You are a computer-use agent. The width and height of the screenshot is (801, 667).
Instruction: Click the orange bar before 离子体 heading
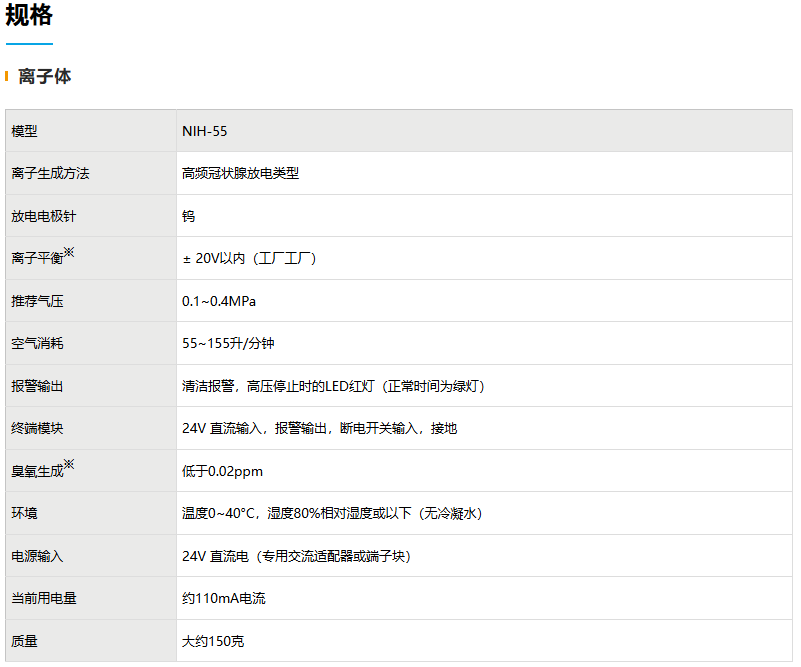(x=7, y=76)
